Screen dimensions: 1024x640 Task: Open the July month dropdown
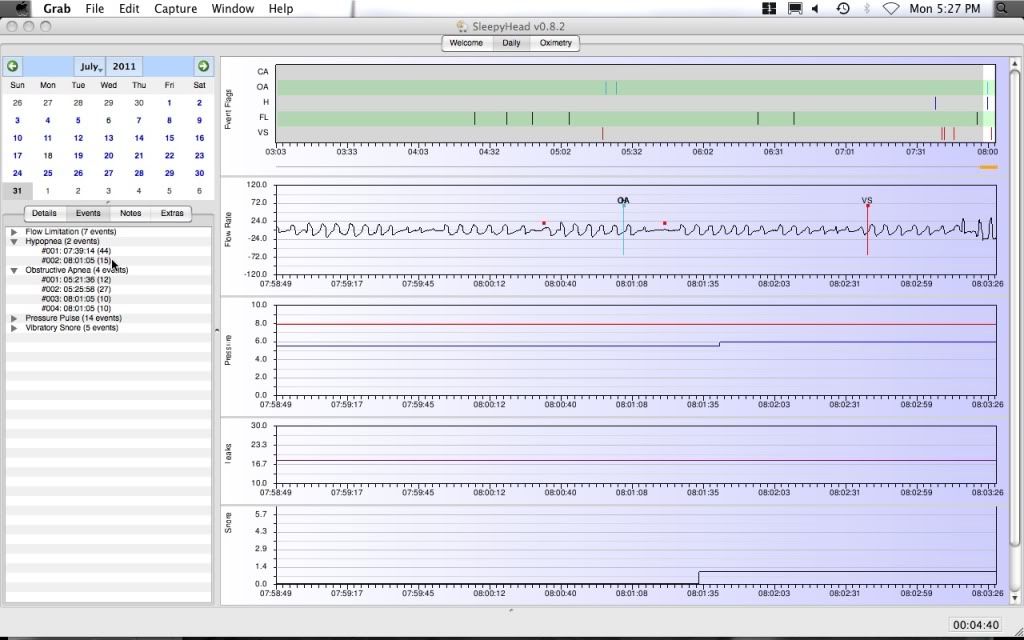coord(89,67)
